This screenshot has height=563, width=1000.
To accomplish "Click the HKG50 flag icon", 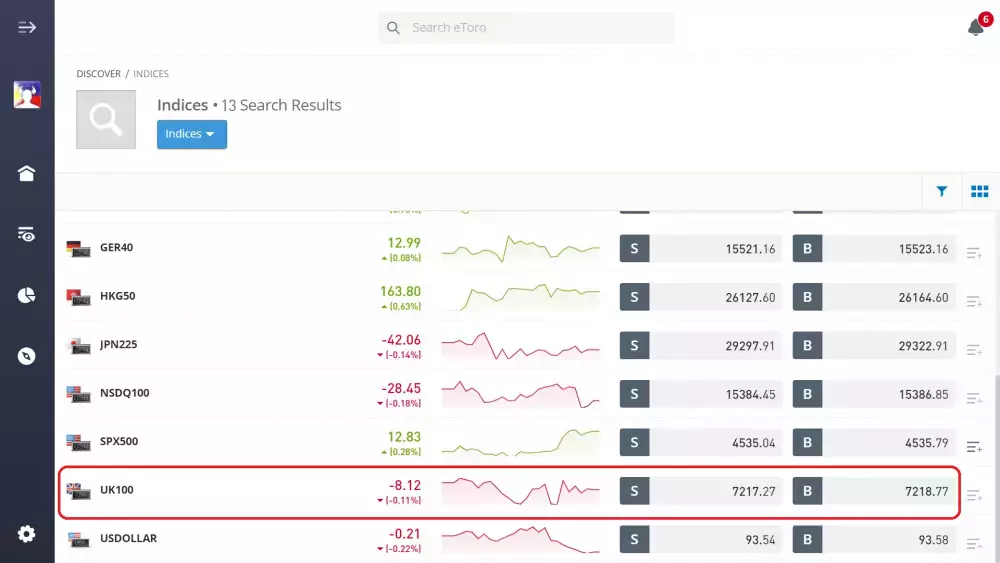I will click(x=78, y=297).
